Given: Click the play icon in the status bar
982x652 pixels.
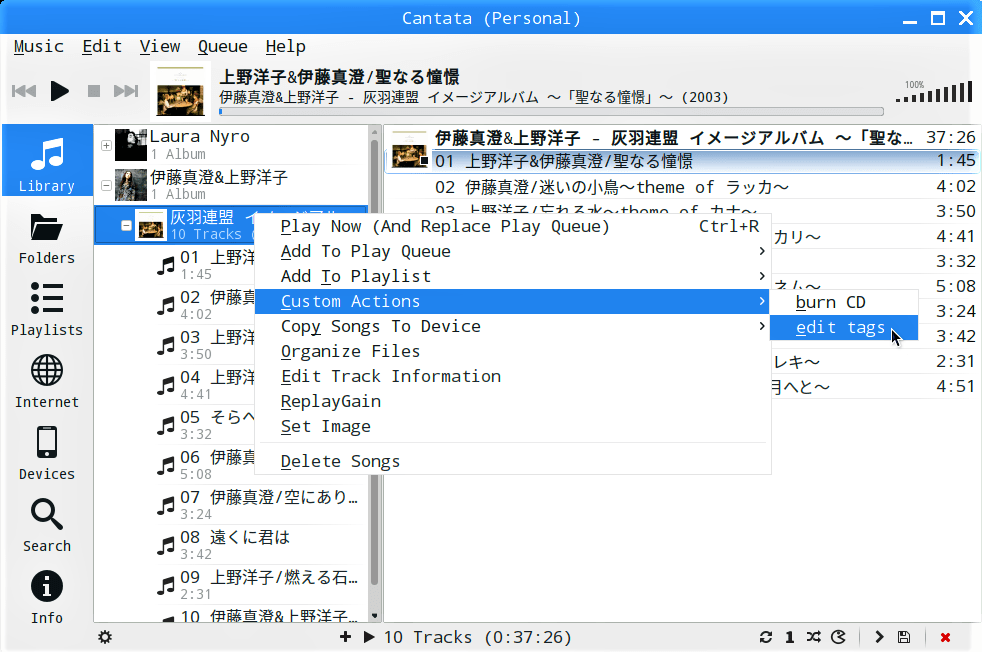Looking at the screenshot, I should pos(369,637).
